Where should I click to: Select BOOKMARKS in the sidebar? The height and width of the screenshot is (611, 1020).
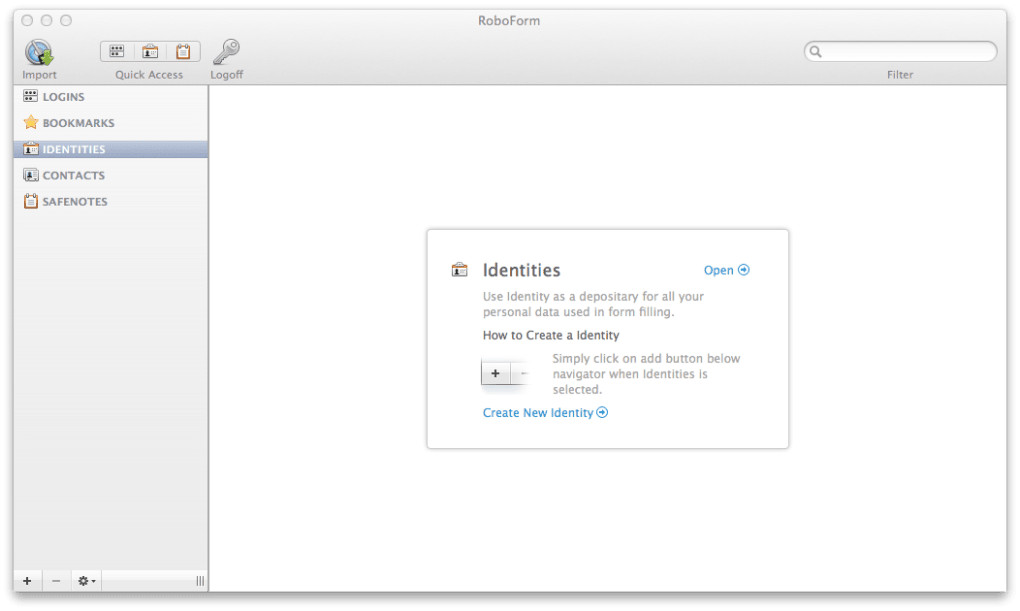(111, 122)
